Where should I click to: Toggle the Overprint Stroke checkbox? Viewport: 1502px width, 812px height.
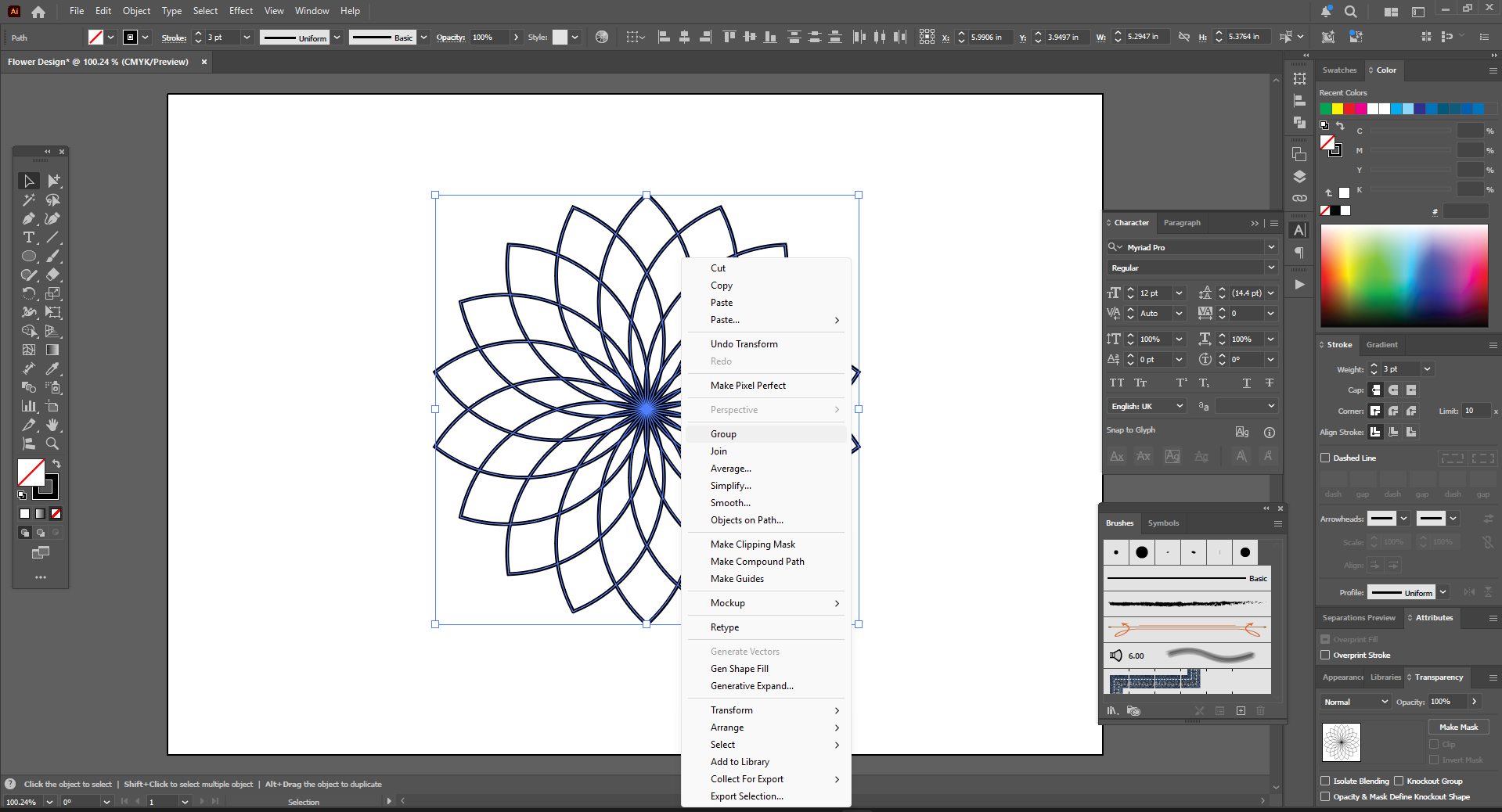(x=1325, y=656)
